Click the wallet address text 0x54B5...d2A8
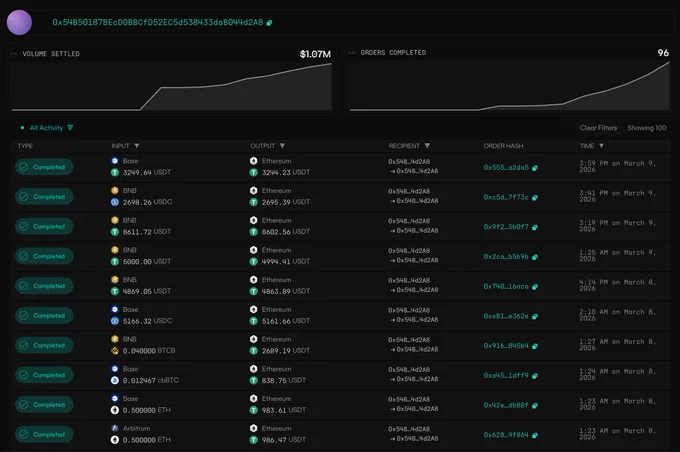This screenshot has width=680, height=452. [158, 23]
